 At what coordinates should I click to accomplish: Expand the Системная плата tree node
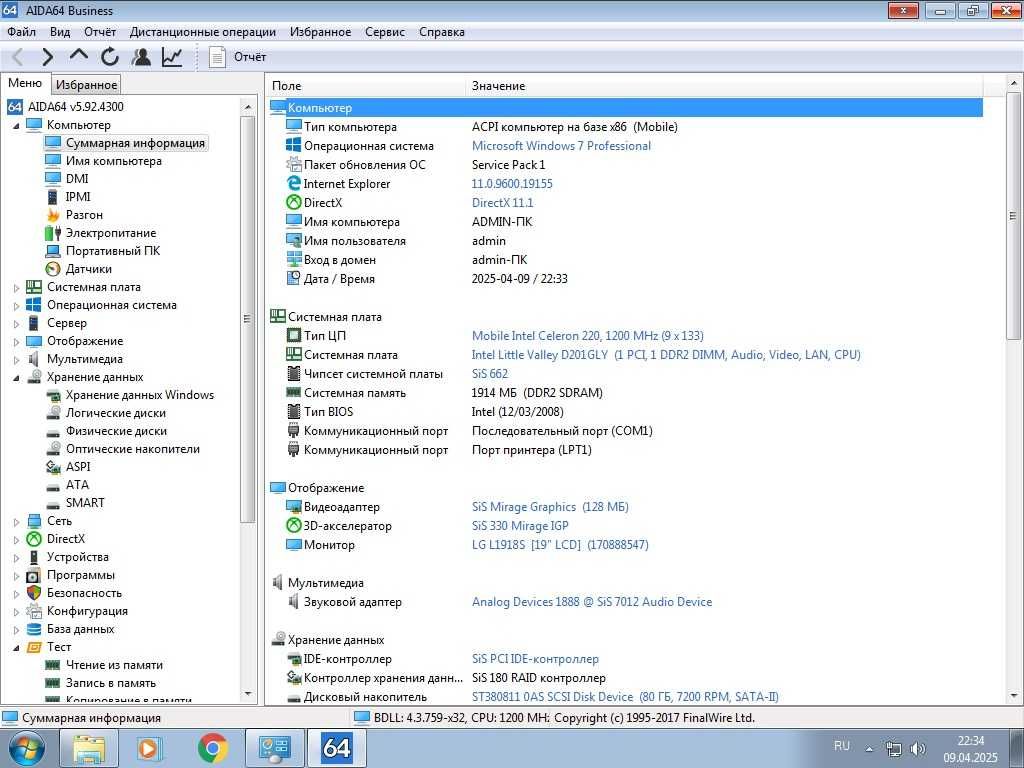click(x=16, y=287)
